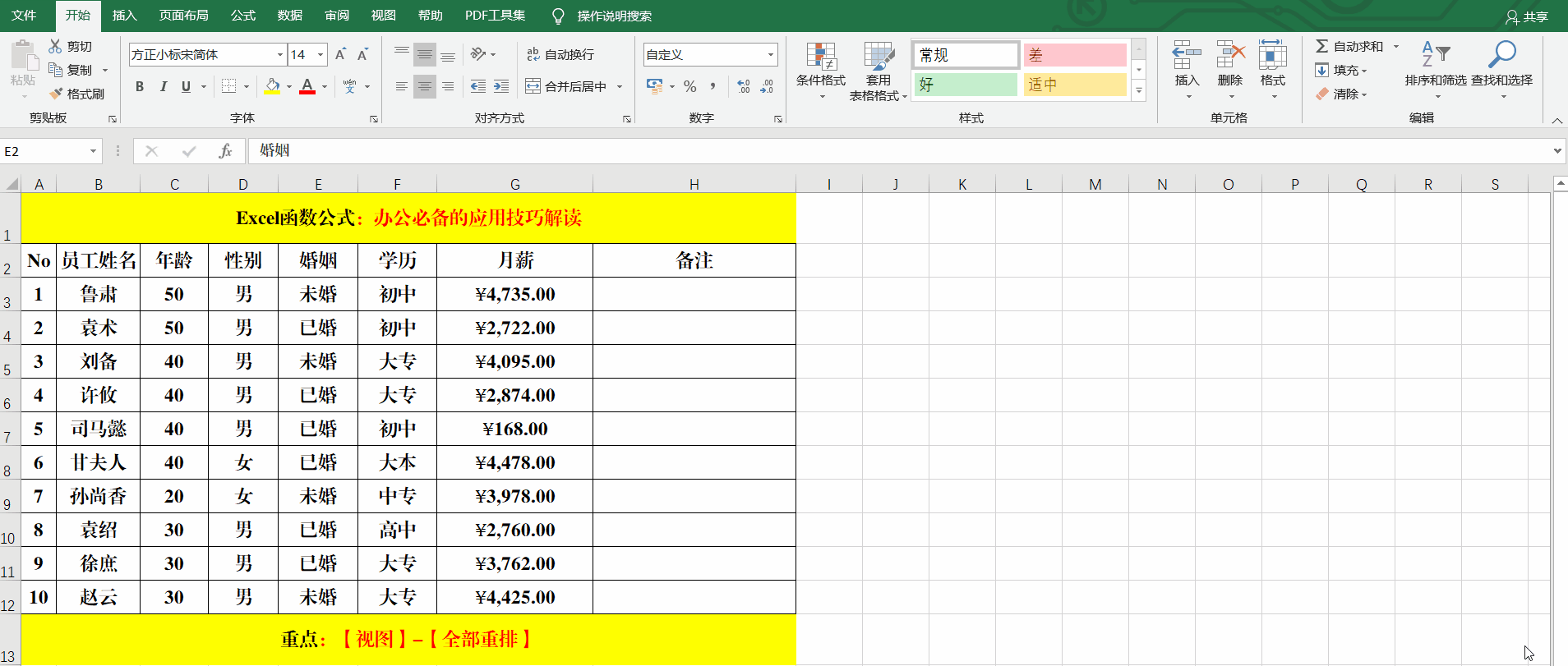Apply yellow fill color to the cell
Viewport: 1568px width, 666px height.
(x=273, y=86)
